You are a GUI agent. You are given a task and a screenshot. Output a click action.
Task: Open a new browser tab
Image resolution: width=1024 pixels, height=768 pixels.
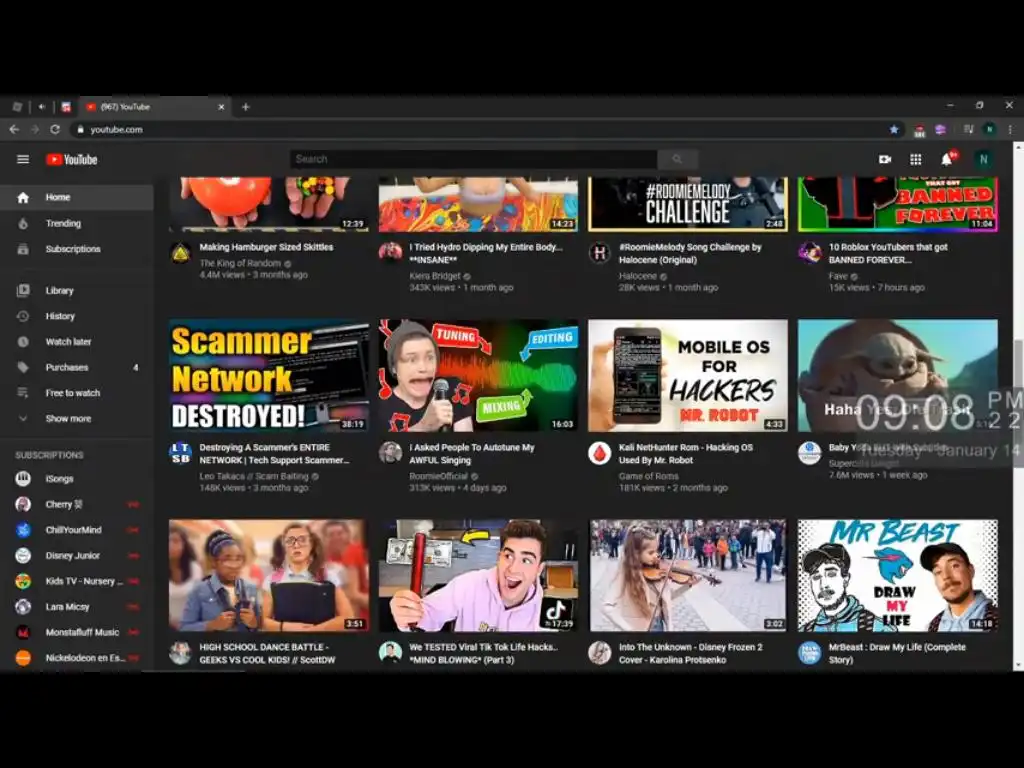point(246,106)
